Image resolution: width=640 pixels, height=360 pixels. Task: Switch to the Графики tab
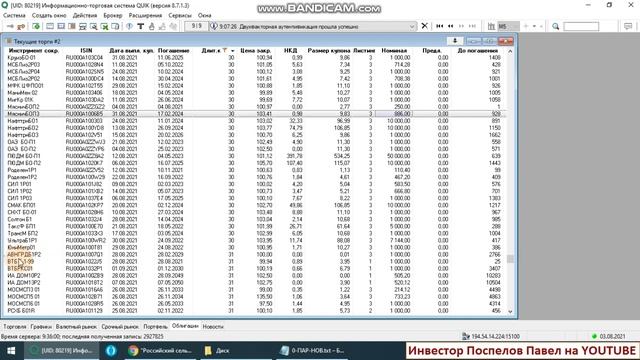[x=41, y=327]
